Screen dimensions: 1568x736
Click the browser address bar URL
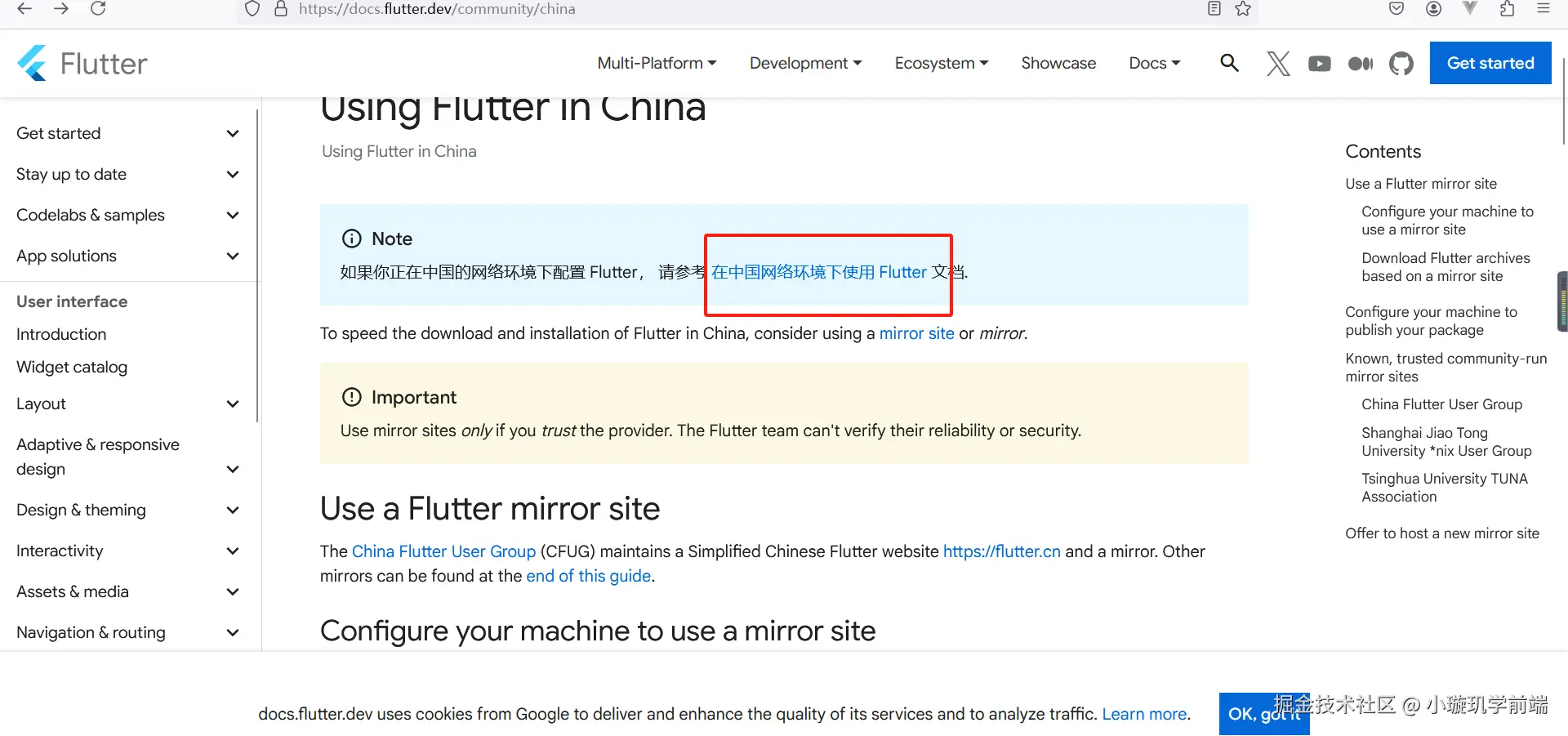pyautogui.click(x=437, y=9)
